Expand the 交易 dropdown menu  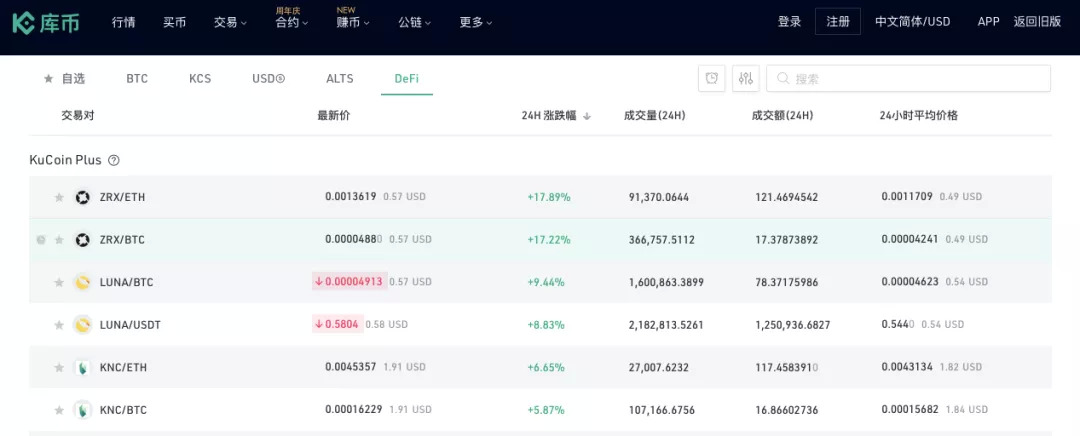230,22
